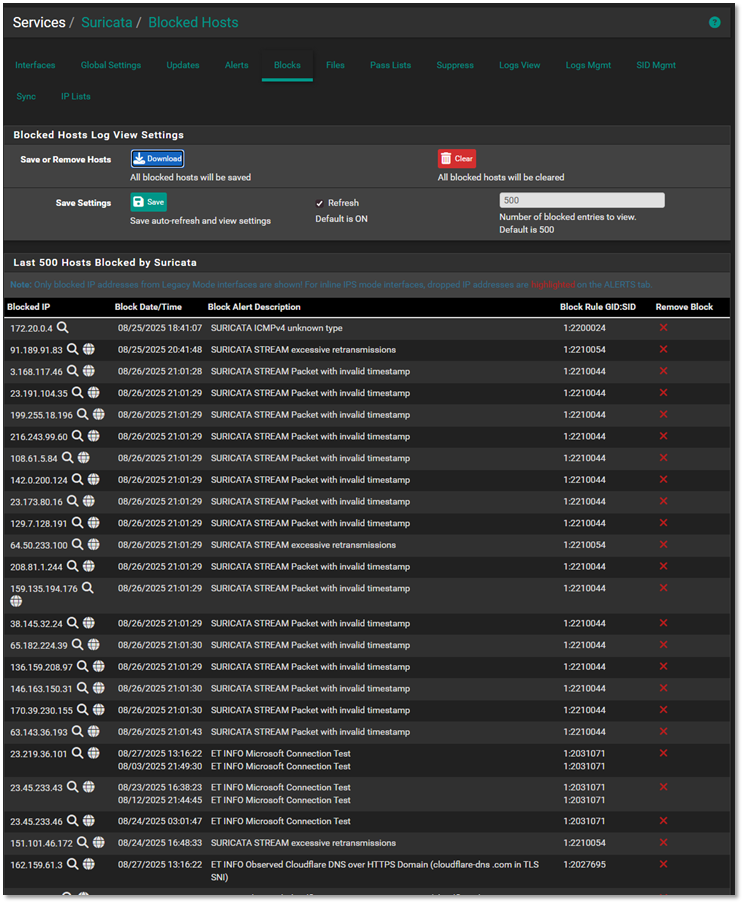Click magnifier icon for 216.243.99.60

[78, 436]
